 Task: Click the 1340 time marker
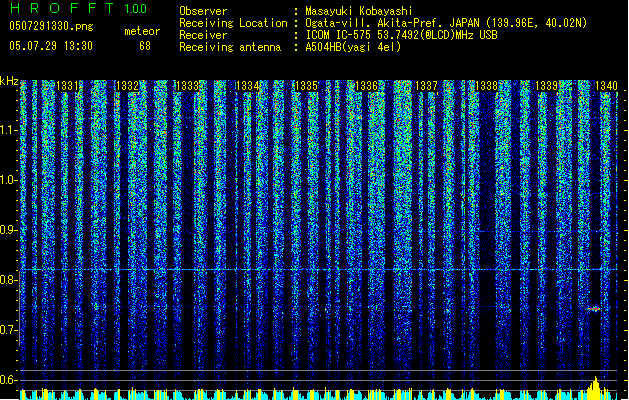pyautogui.click(x=606, y=85)
